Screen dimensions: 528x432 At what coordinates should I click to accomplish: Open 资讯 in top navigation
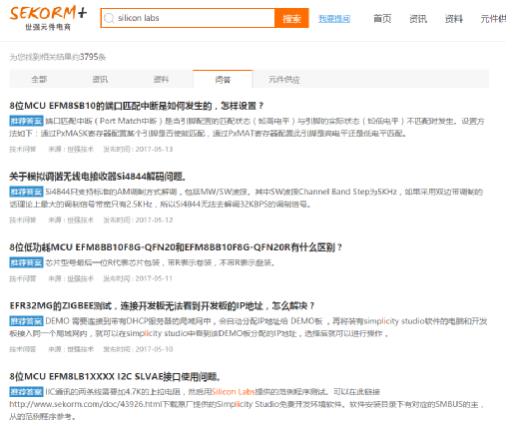tap(418, 19)
